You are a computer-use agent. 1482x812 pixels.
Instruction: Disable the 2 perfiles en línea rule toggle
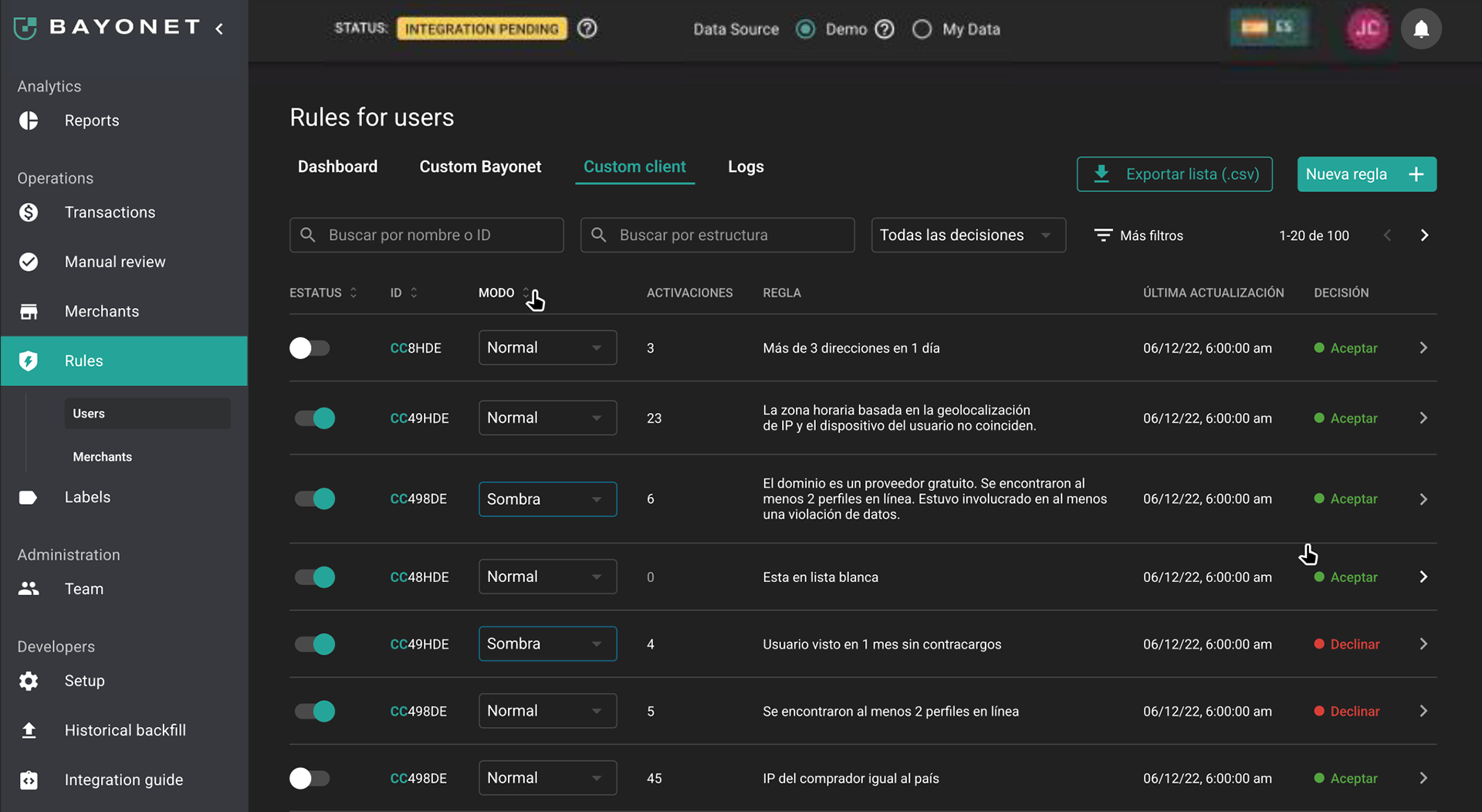point(315,711)
